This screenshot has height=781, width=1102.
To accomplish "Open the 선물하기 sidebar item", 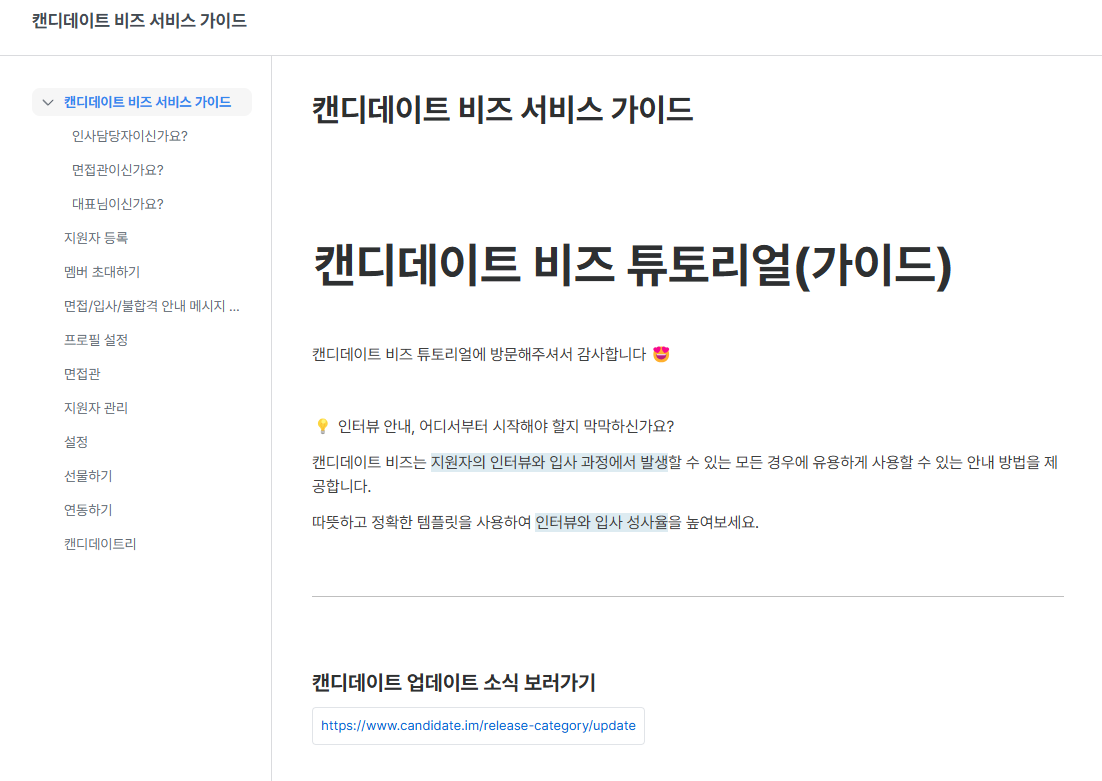I will [x=88, y=476].
